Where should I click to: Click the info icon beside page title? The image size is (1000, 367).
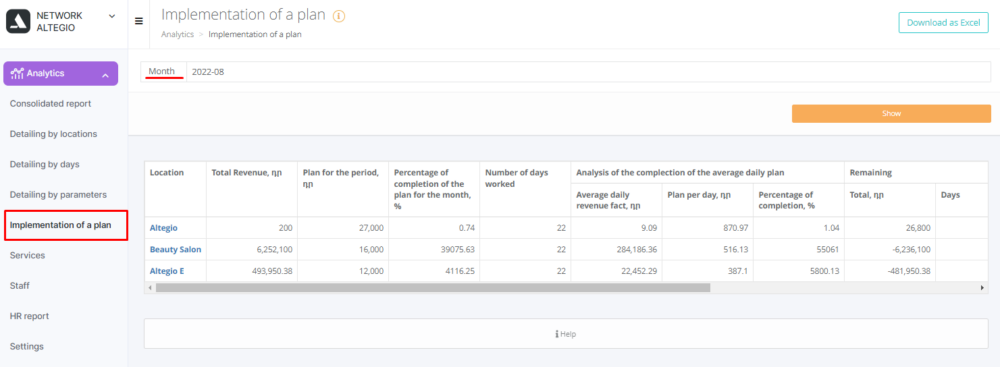point(339,17)
